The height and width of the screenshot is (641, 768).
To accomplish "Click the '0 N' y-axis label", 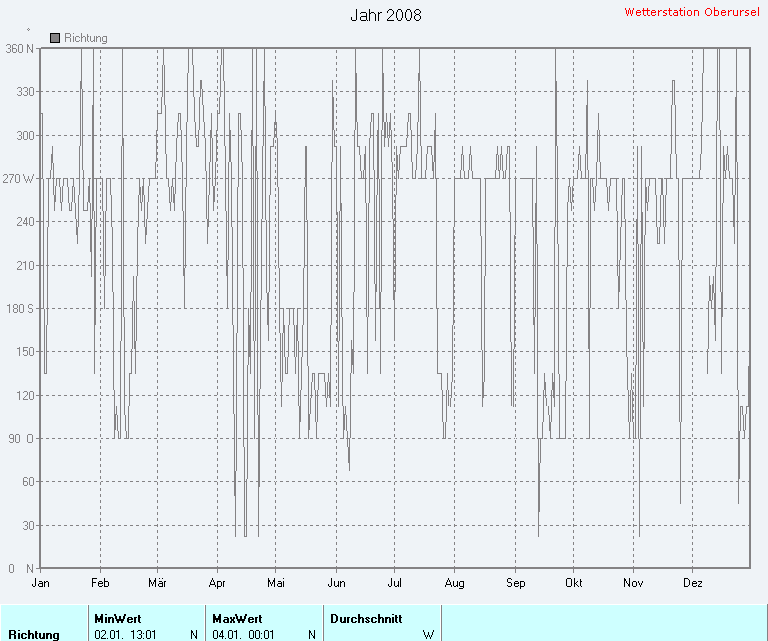I will click(x=21, y=569).
